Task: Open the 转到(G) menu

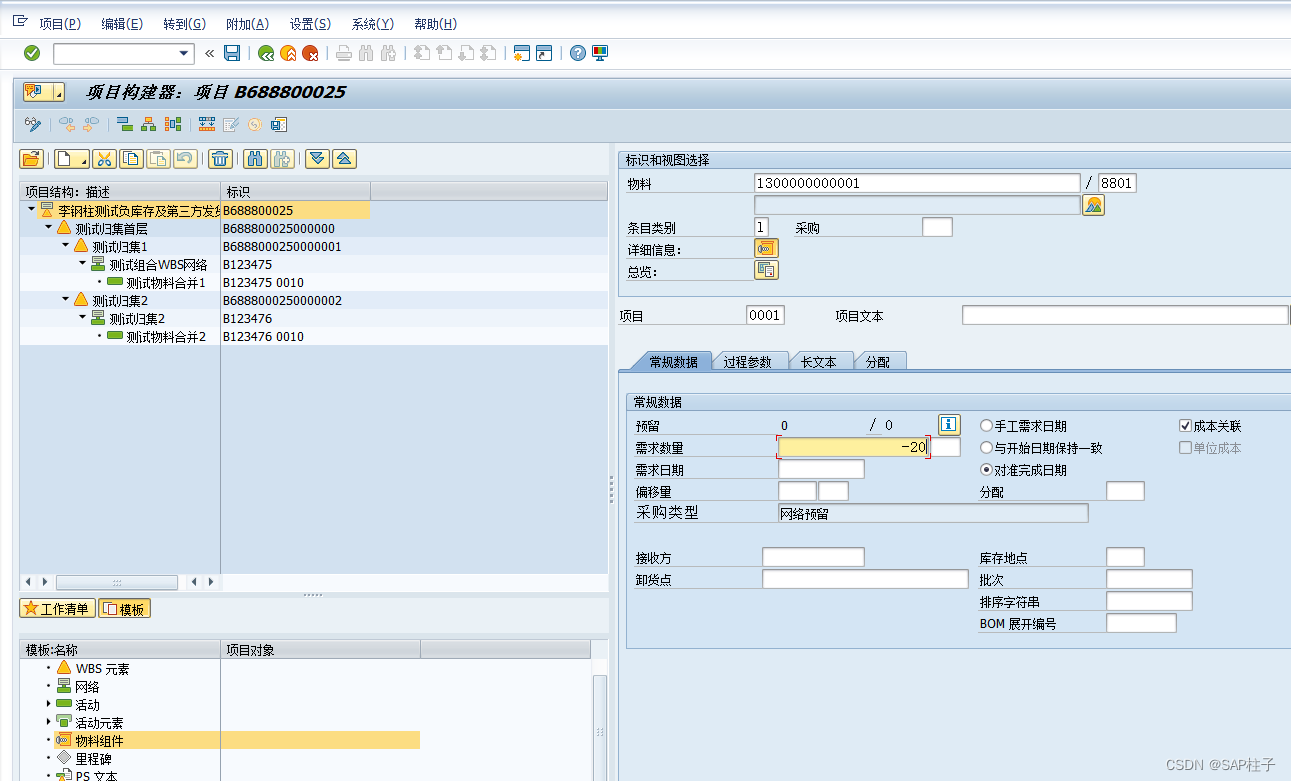Action: [184, 24]
